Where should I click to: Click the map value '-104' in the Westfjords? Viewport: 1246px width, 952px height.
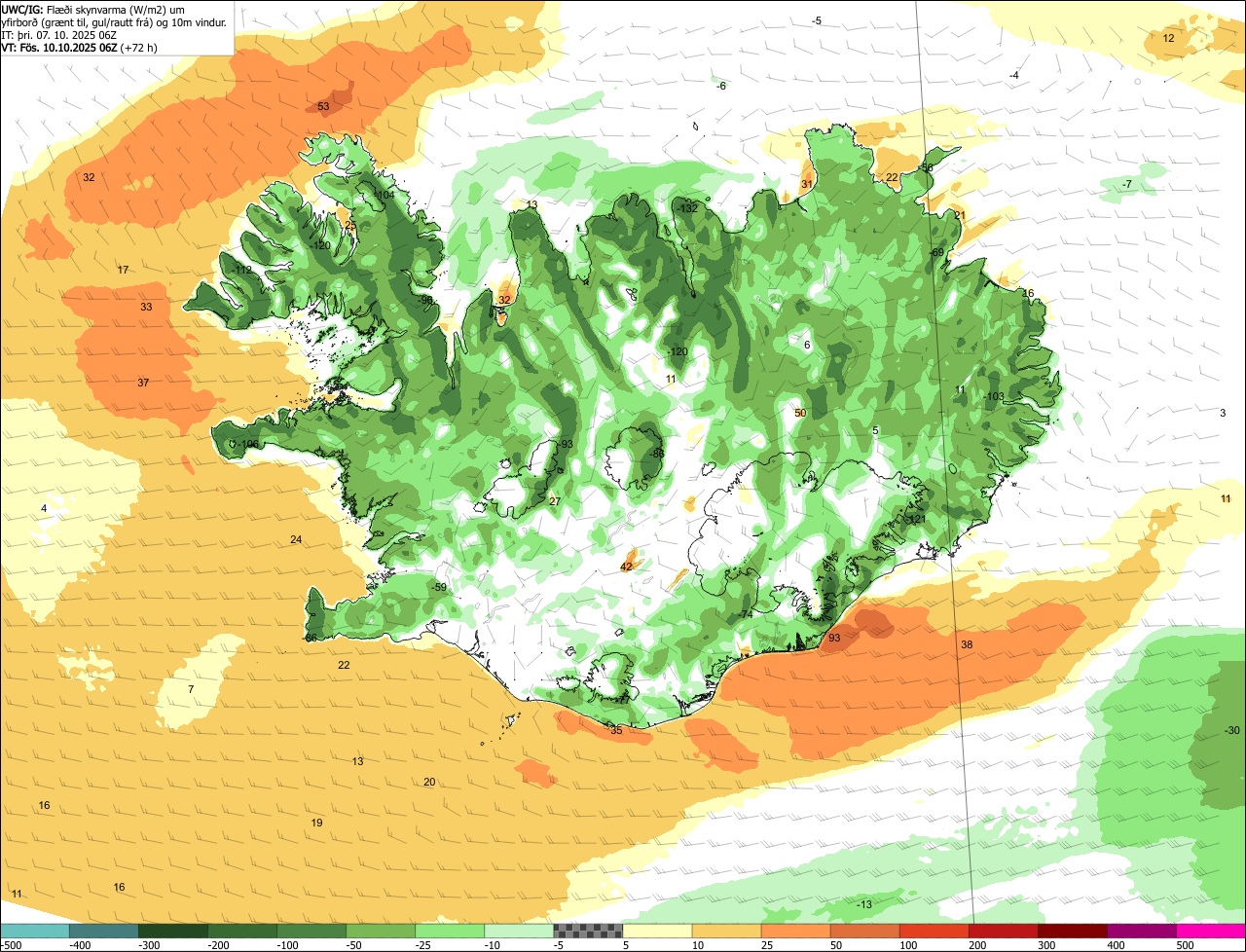(x=385, y=195)
